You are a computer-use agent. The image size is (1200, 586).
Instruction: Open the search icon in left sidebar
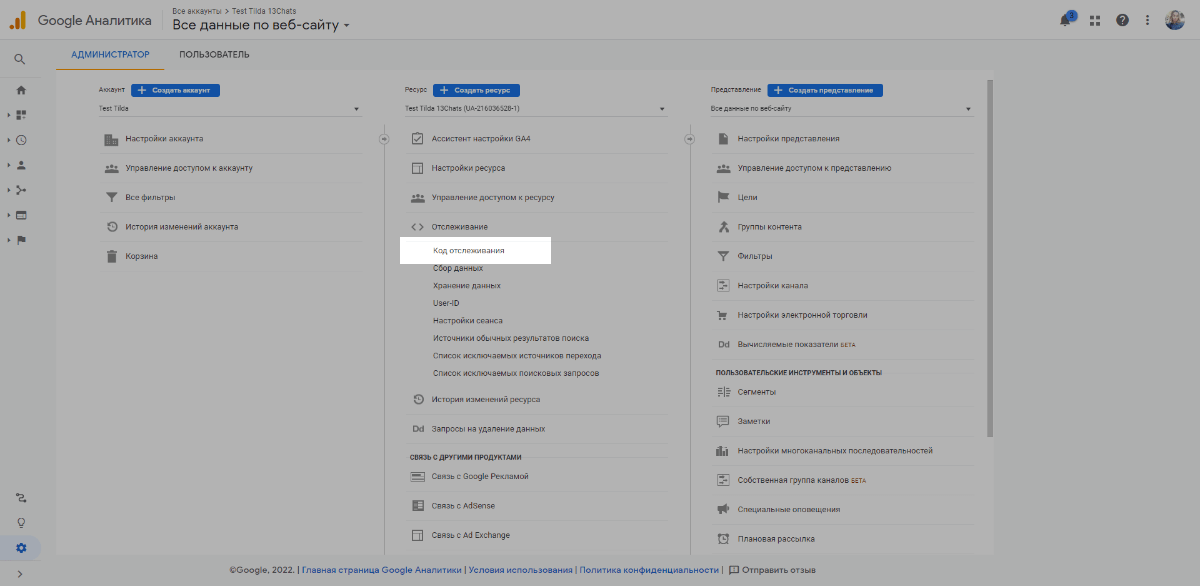coord(20,59)
